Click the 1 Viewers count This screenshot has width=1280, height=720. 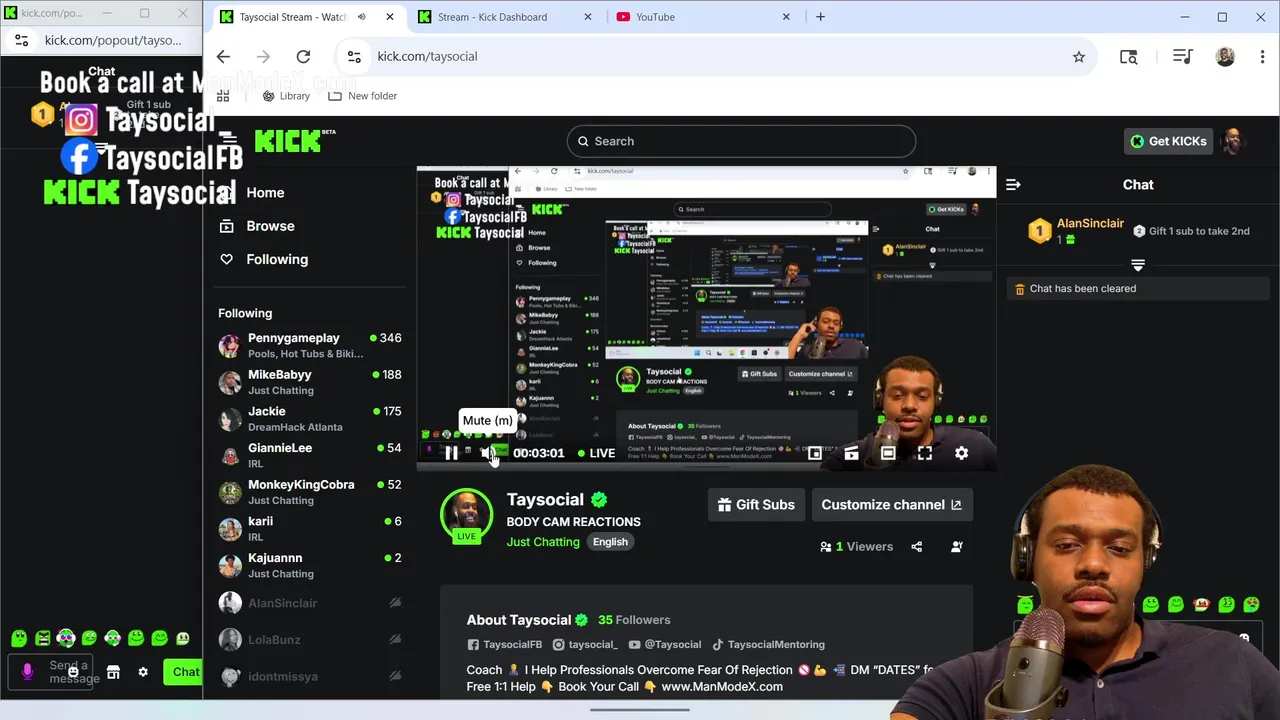point(856,547)
